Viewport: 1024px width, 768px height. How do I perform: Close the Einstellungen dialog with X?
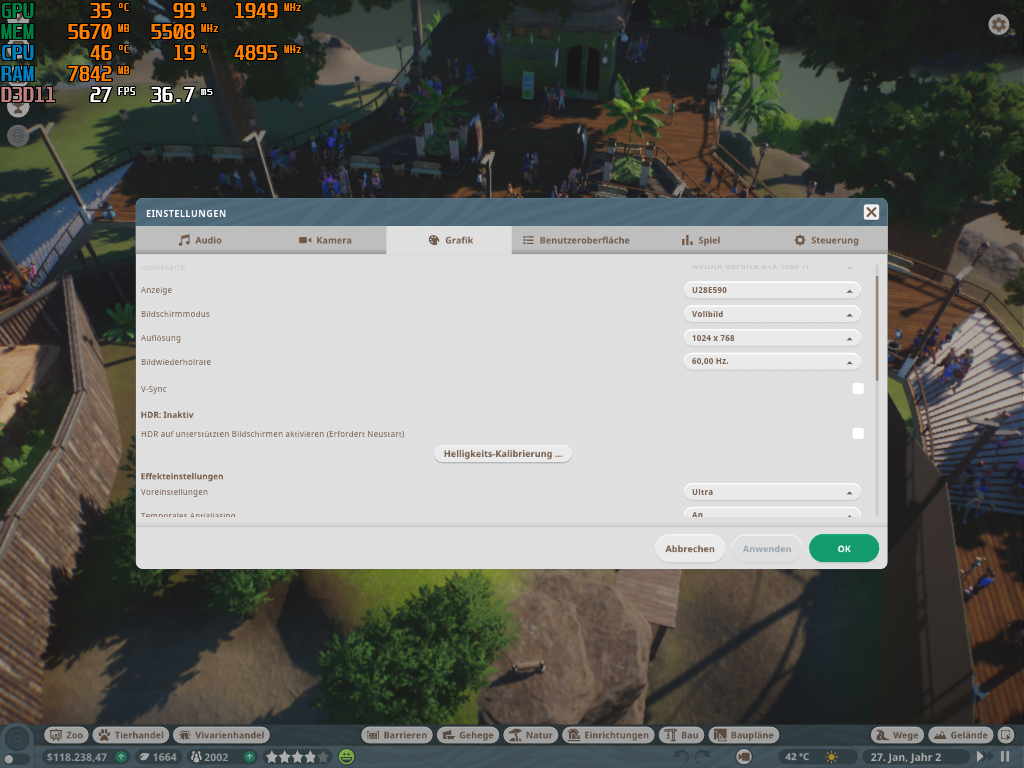871,212
